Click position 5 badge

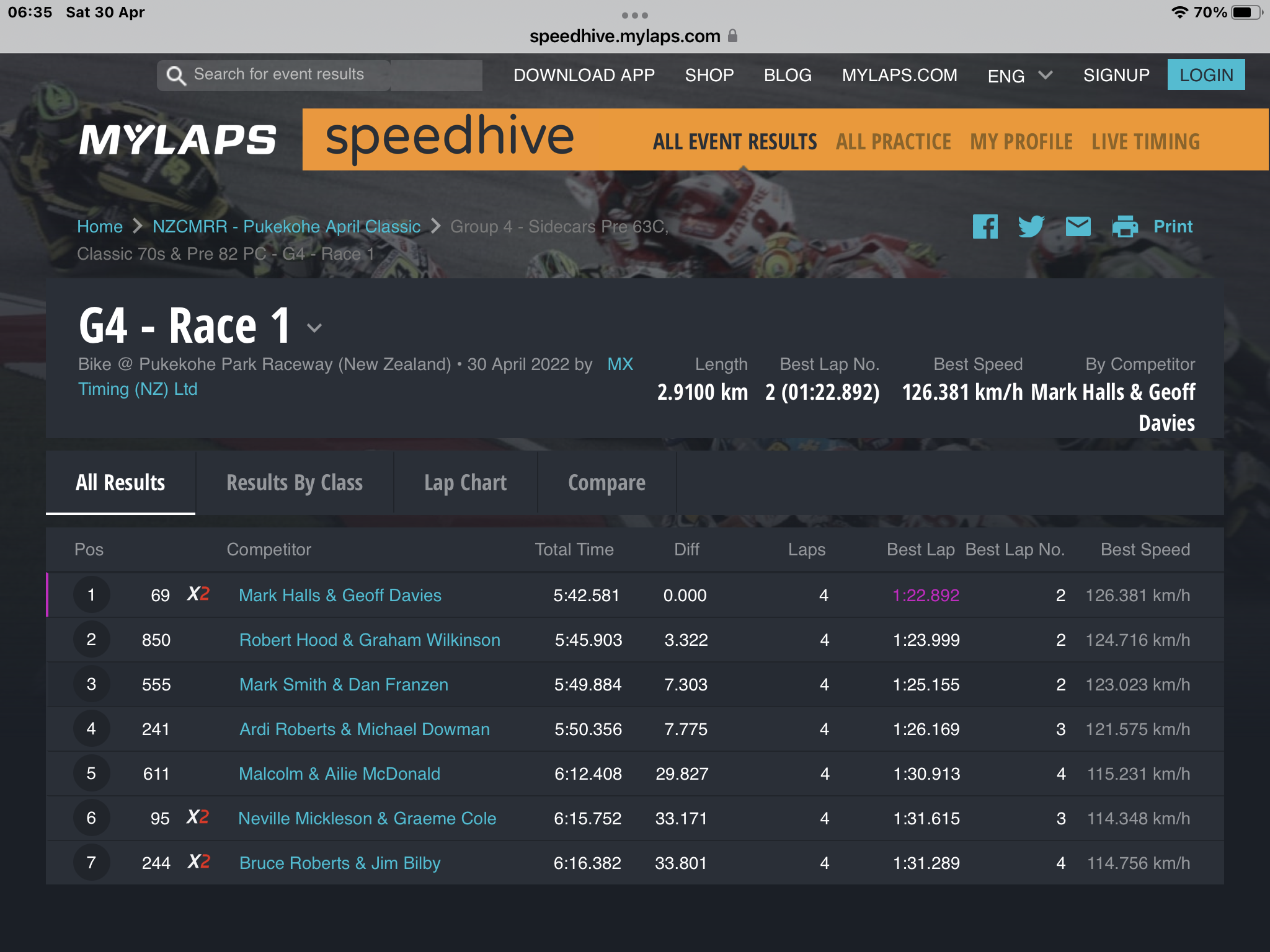[91, 773]
